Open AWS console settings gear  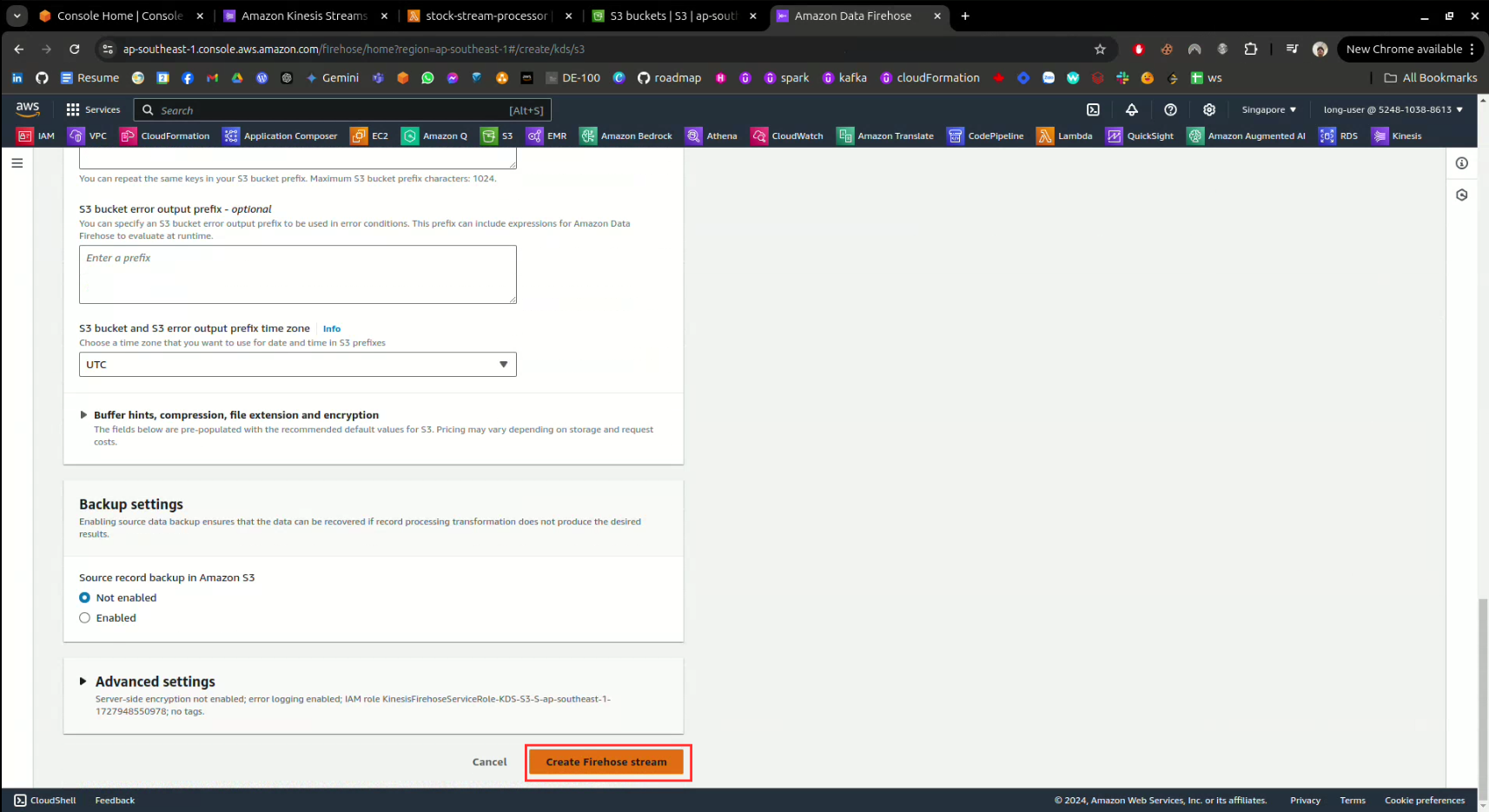1208,109
